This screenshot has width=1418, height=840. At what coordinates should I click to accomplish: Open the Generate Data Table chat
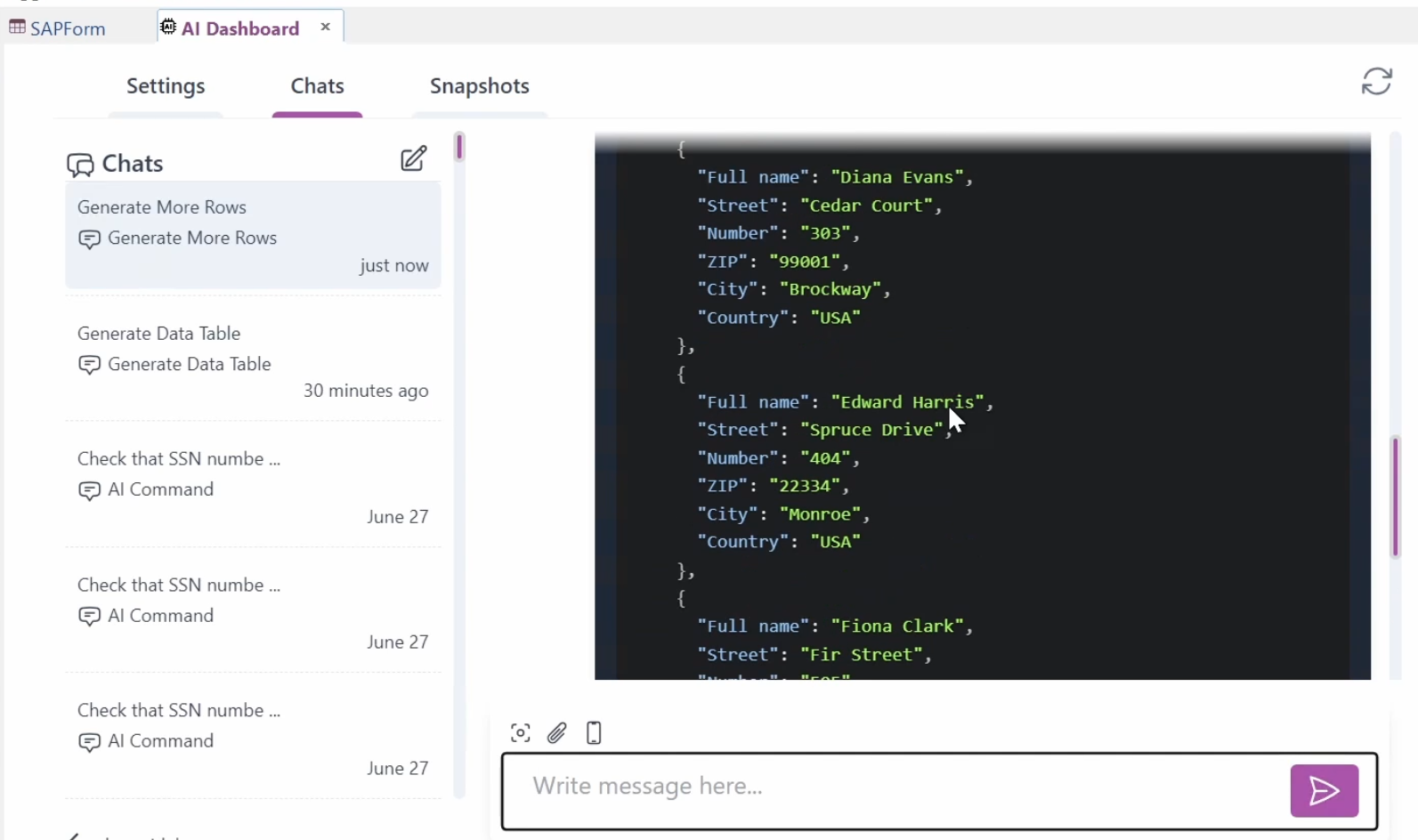tap(253, 361)
